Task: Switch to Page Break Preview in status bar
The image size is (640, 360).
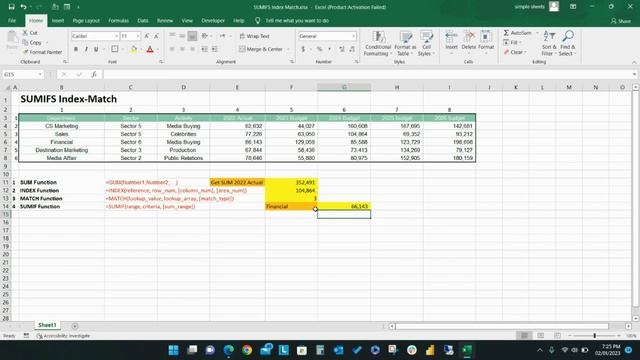Action: coord(557,336)
